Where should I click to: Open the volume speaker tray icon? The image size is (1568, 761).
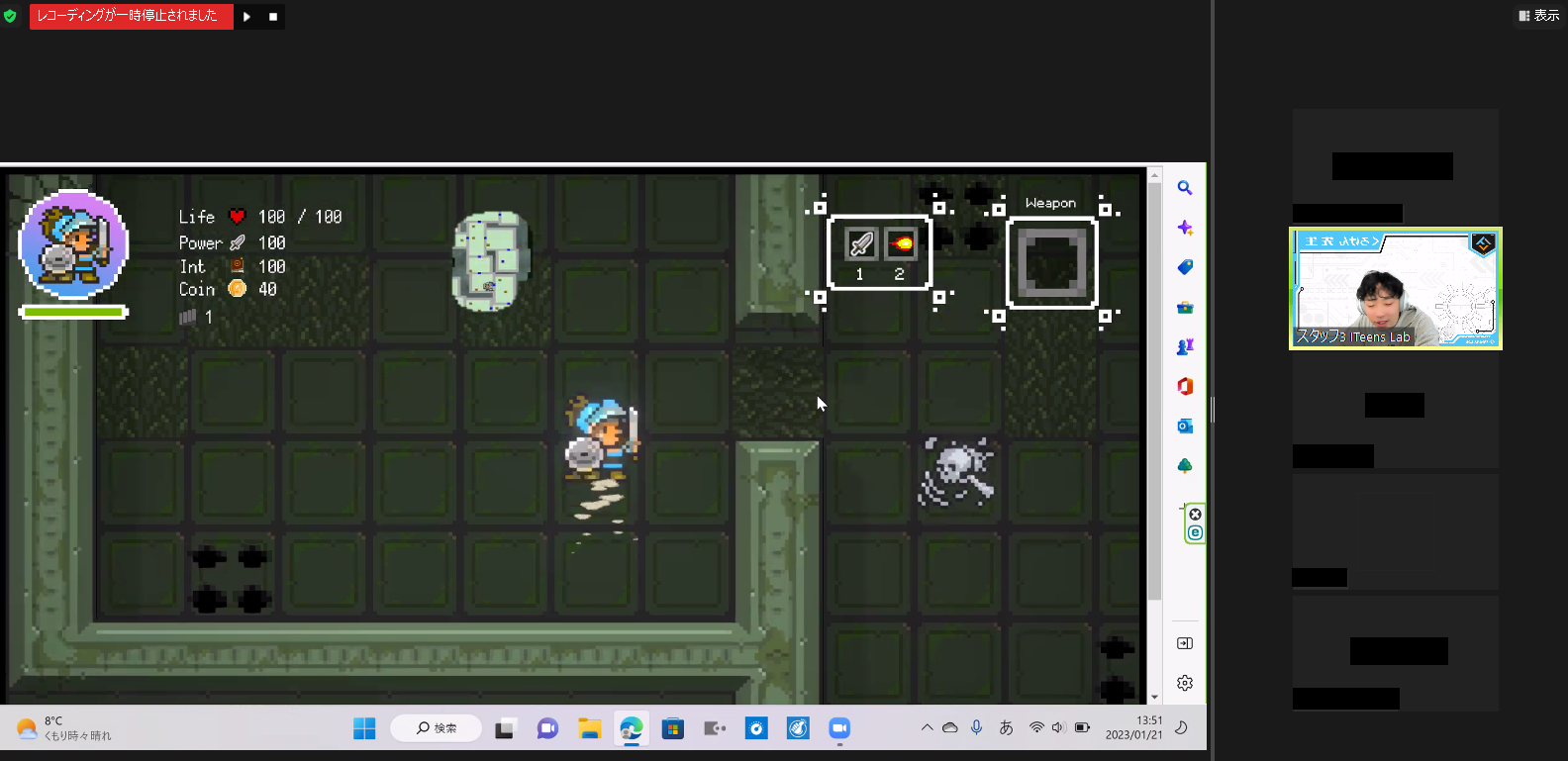pos(1058,728)
